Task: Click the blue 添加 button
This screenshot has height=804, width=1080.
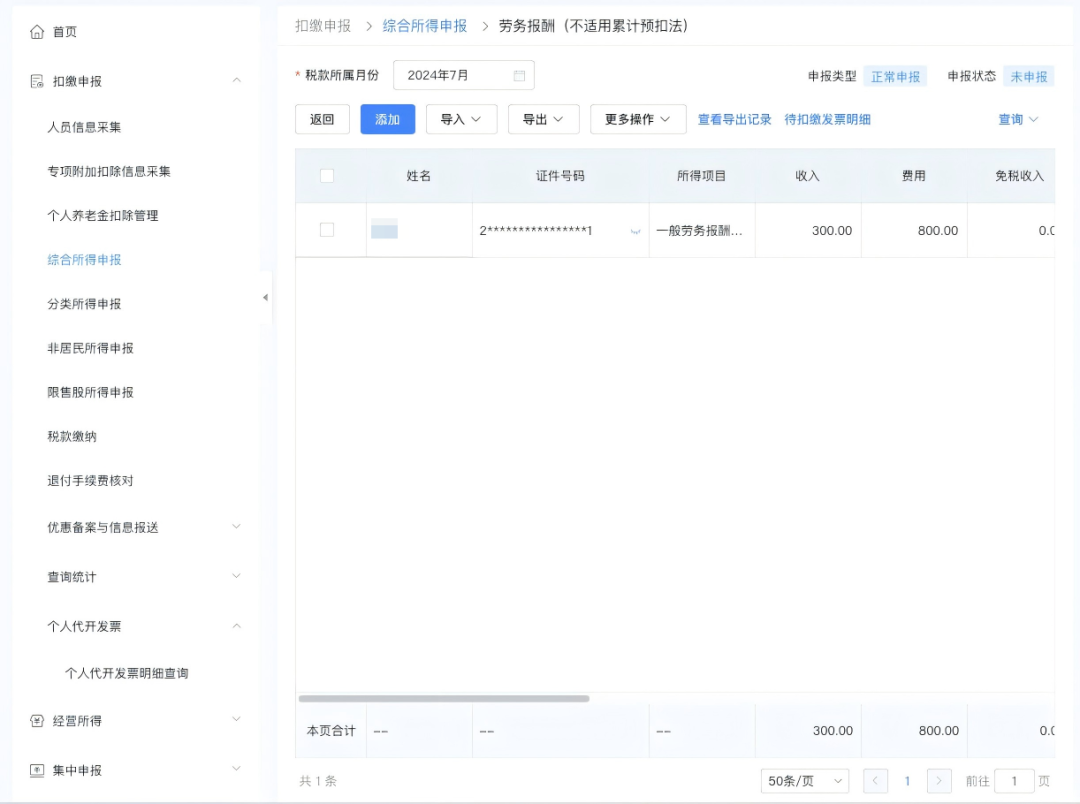Action: [387, 119]
